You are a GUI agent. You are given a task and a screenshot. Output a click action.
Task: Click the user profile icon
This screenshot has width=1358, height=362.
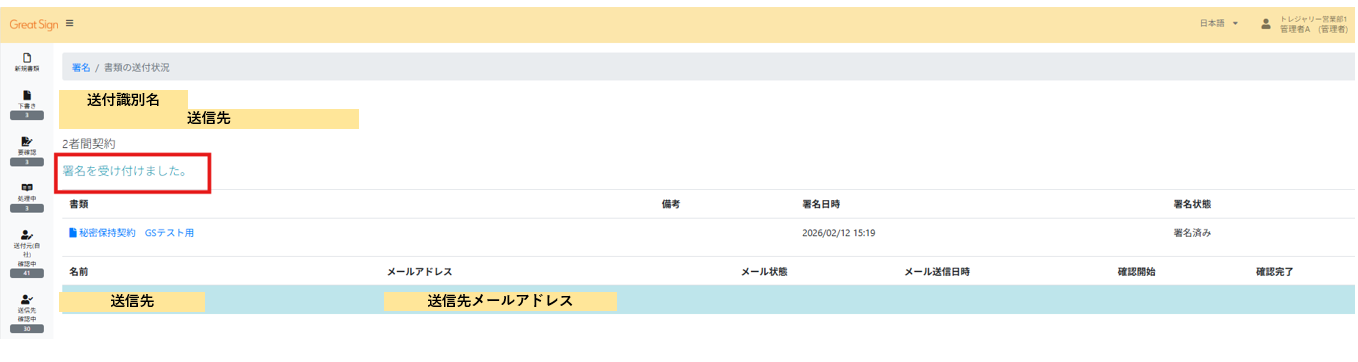pyautogui.click(x=1265, y=23)
